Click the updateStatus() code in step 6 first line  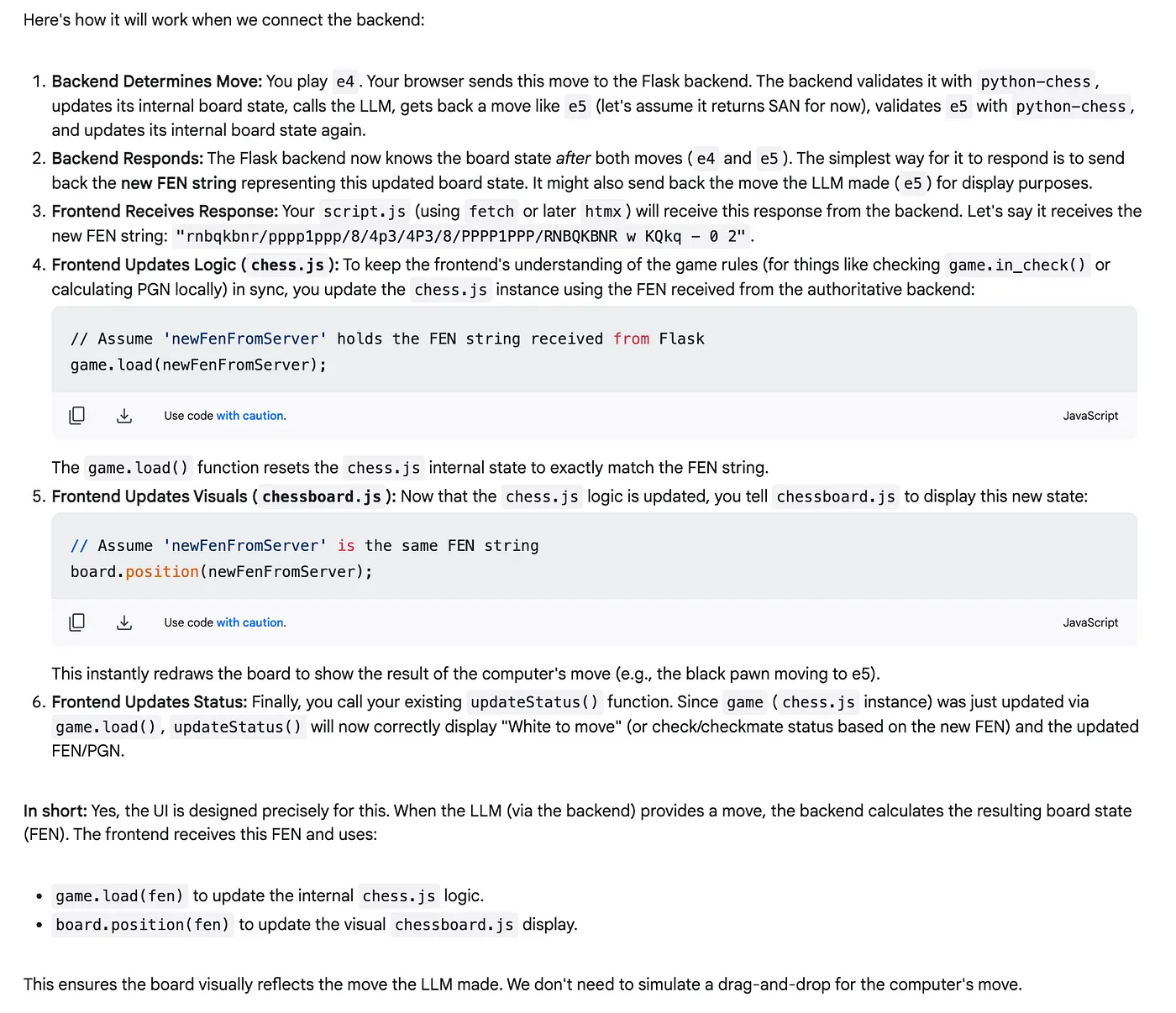(535, 702)
